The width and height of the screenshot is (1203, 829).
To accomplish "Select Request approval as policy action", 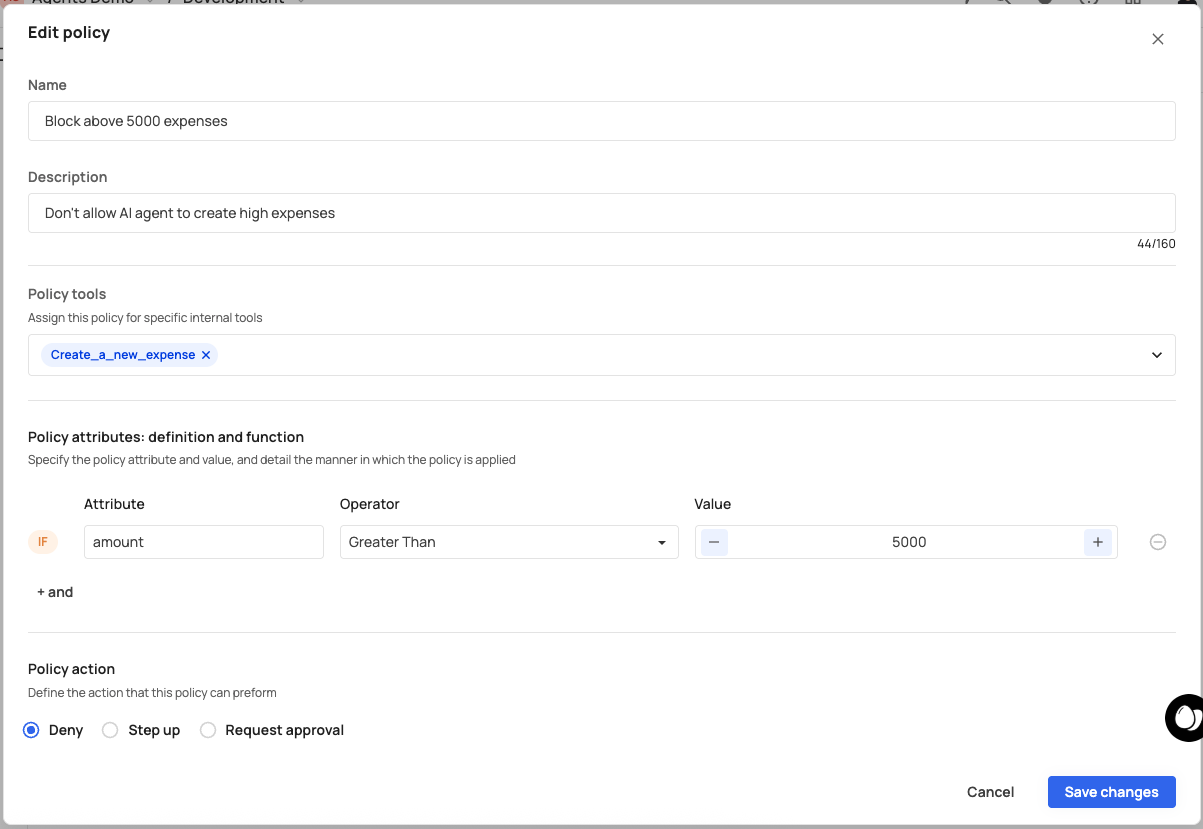I will [x=208, y=730].
